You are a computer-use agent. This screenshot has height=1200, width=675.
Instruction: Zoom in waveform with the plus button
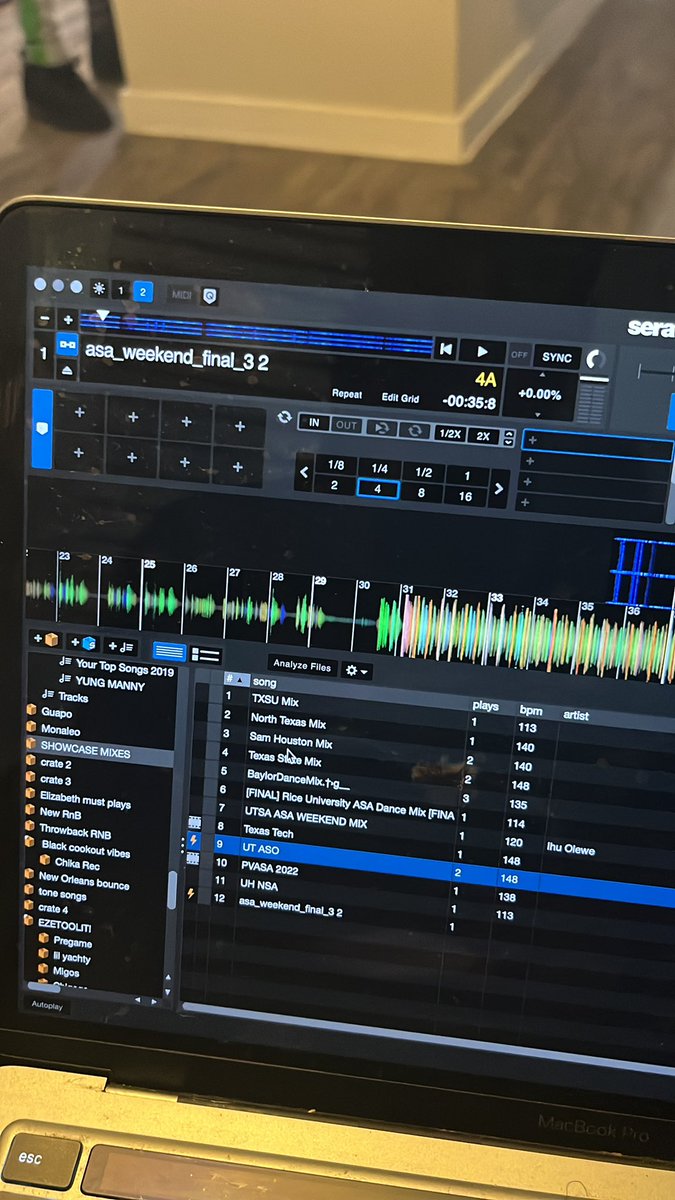(x=67, y=321)
